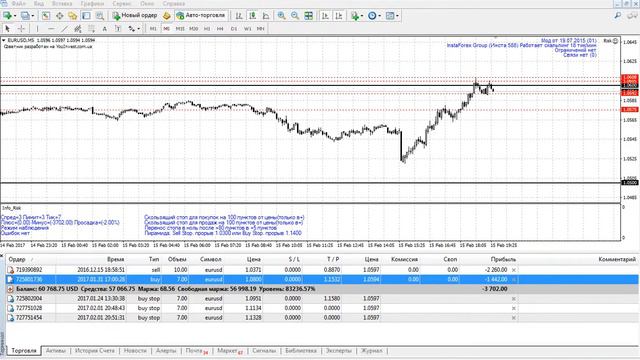The width and height of the screenshot is (640, 360).
Task: Delete pending order 725802004 via X
Action: click(x=514, y=299)
